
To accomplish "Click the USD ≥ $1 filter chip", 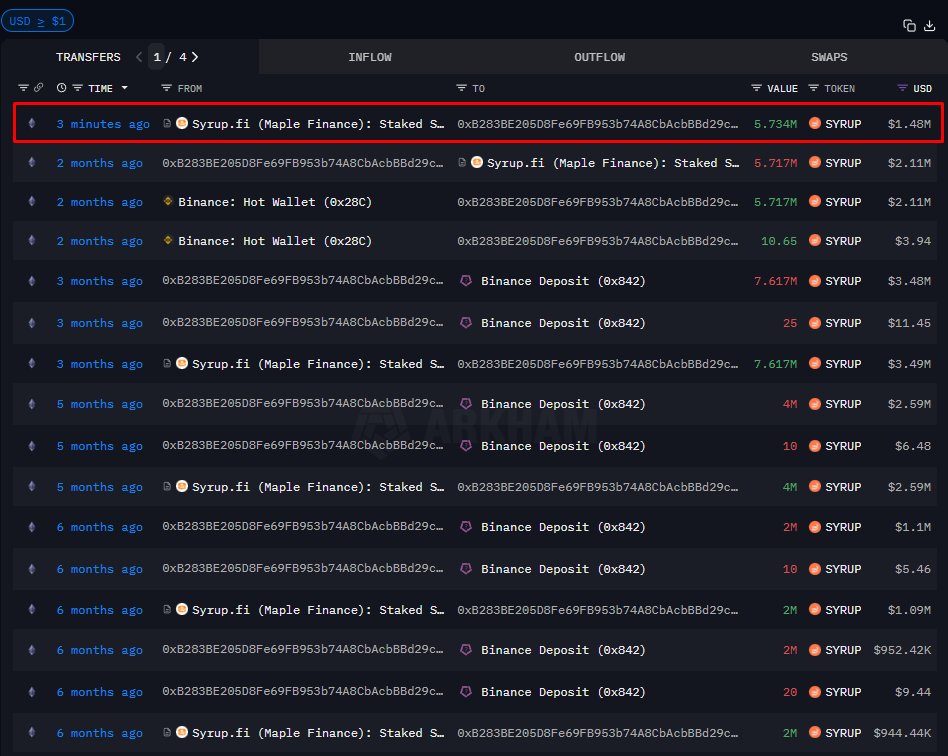I will 37,21.
